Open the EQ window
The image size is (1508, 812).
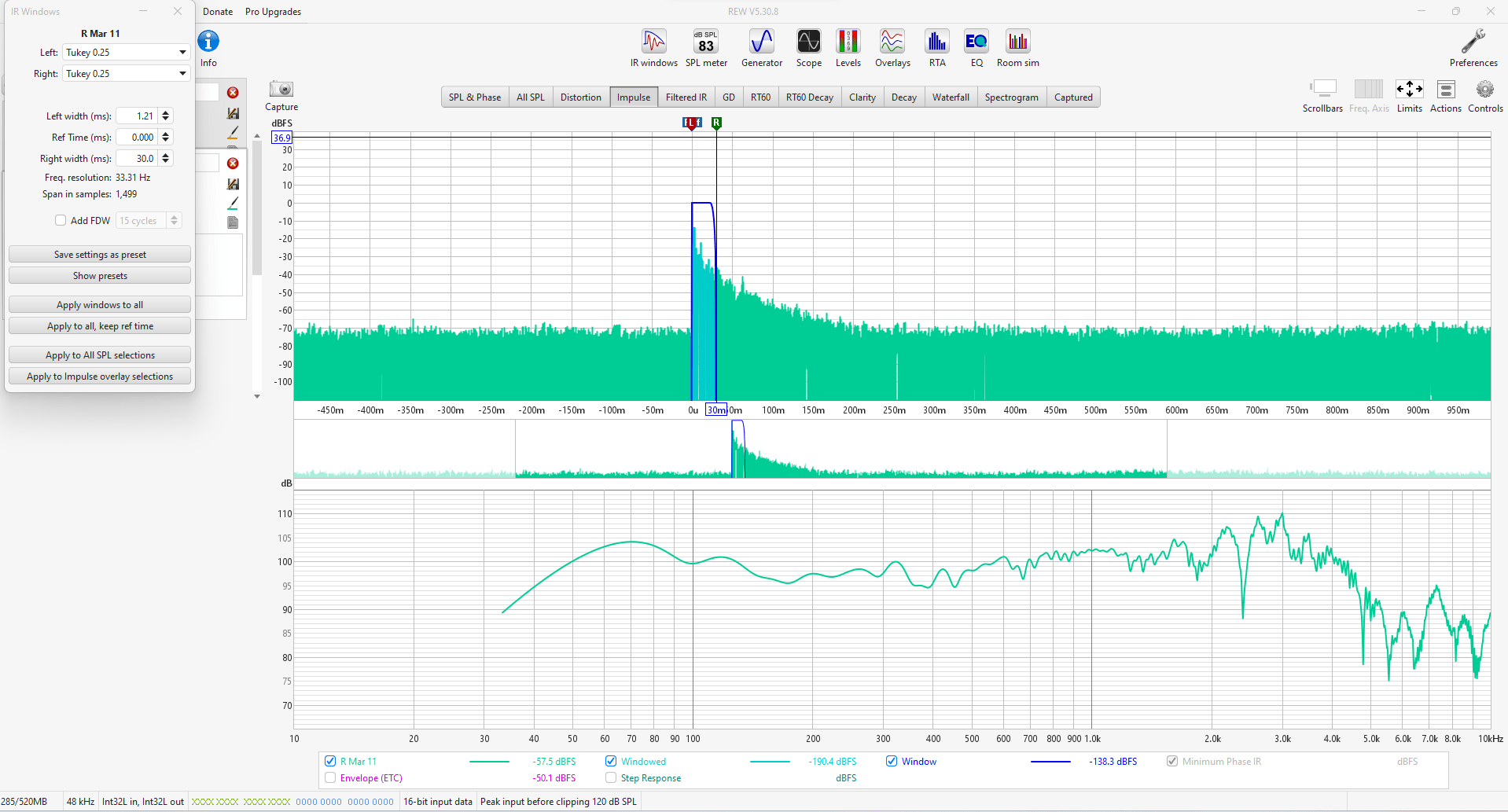[977, 48]
